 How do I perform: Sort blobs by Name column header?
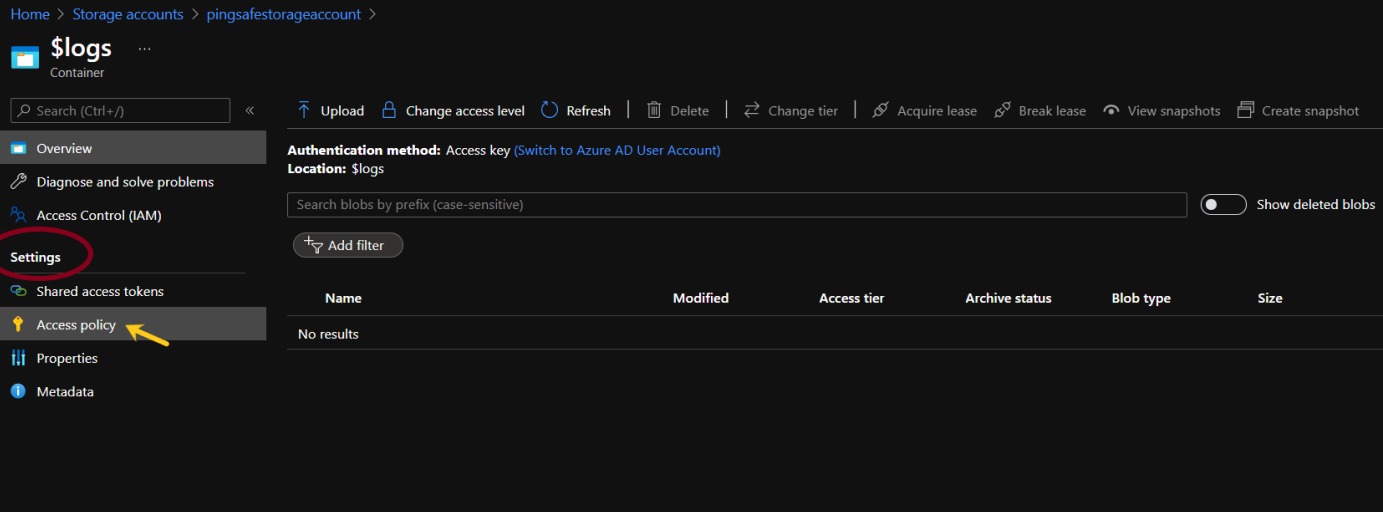343,298
